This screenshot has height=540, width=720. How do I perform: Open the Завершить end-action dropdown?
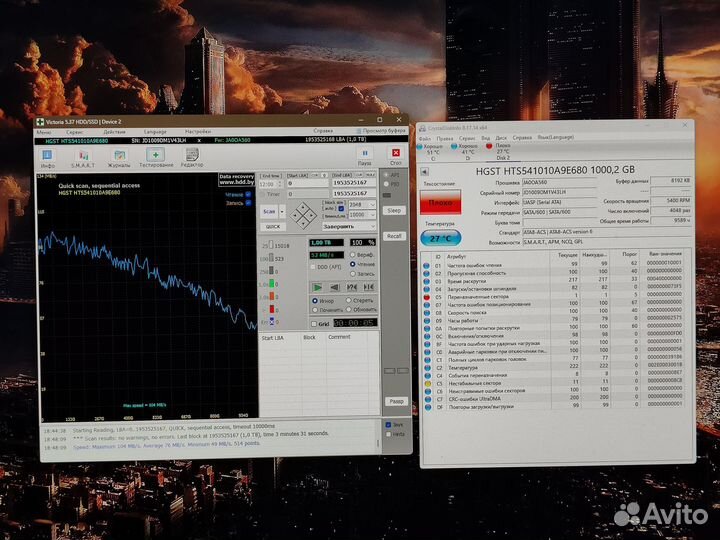(342, 226)
